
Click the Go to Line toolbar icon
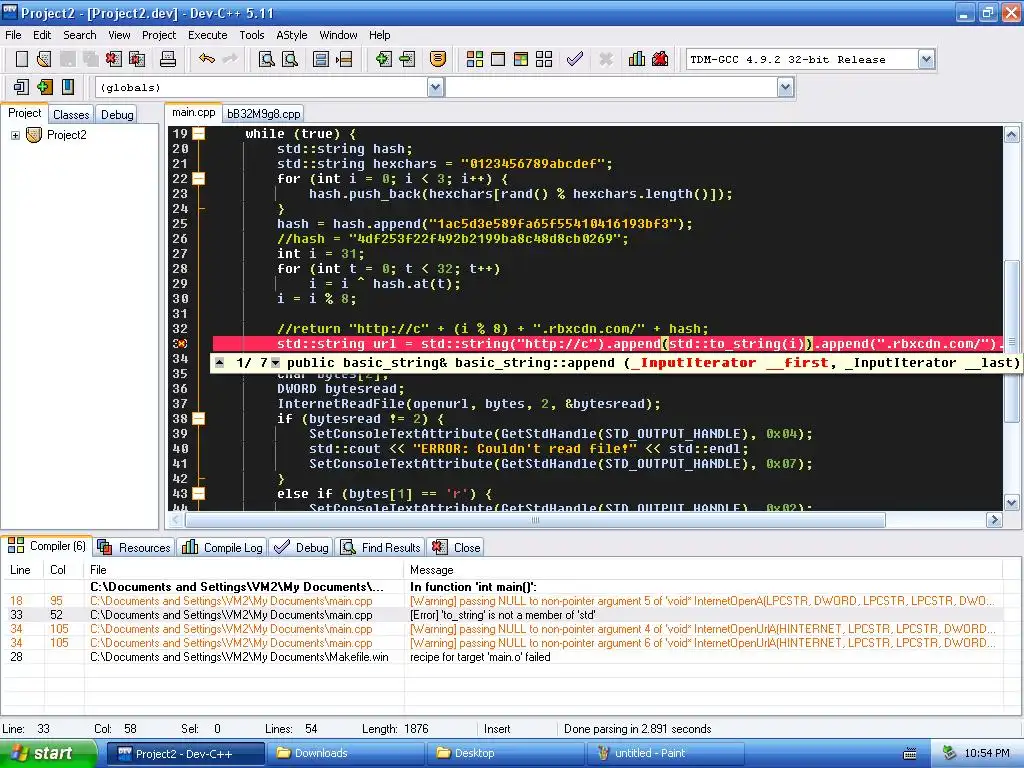click(x=344, y=59)
